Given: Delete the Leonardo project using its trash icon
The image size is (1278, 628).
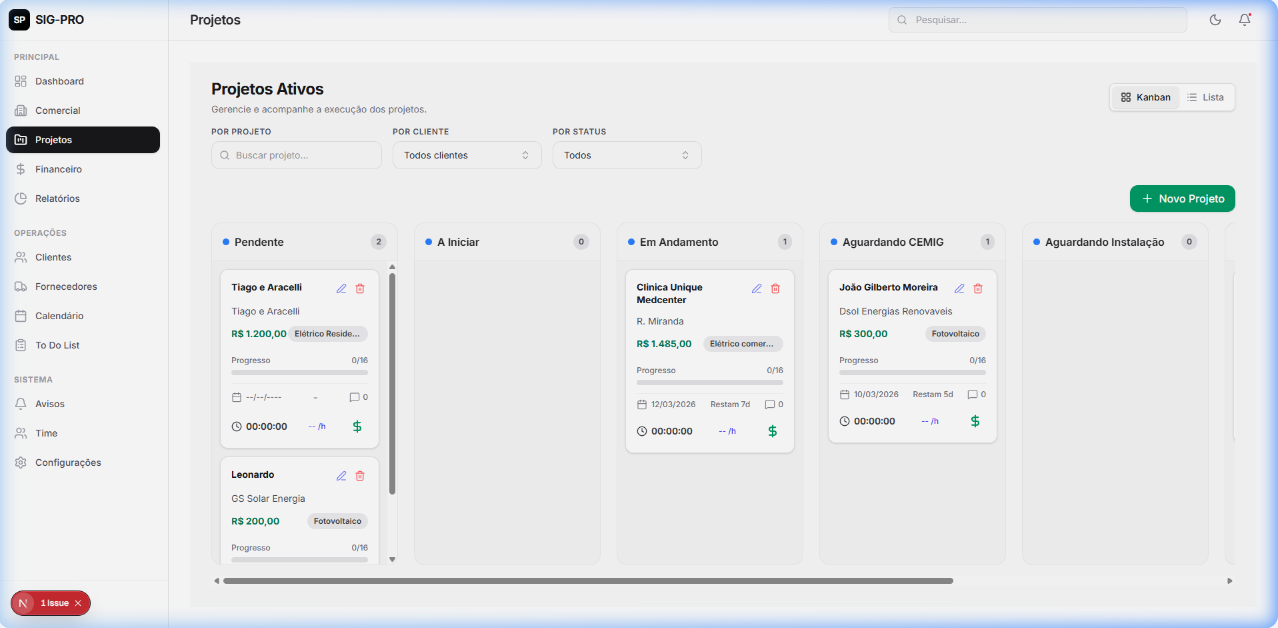Looking at the screenshot, I should (360, 476).
